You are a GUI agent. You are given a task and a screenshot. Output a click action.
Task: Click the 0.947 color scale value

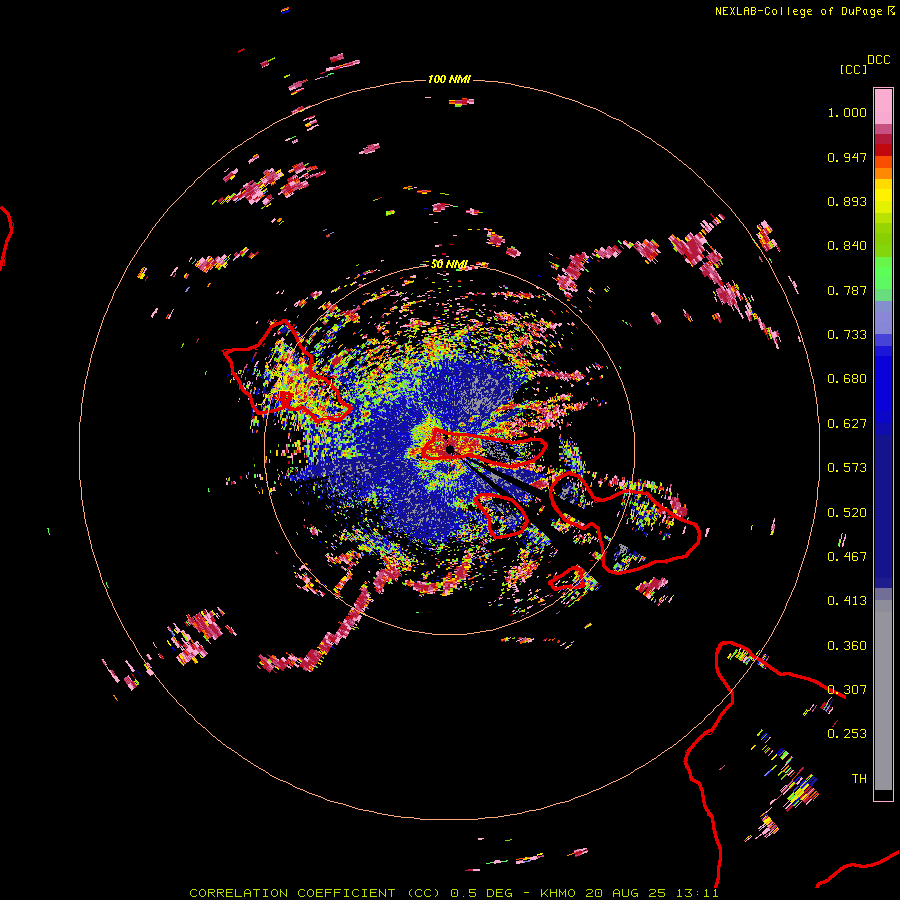[x=847, y=157]
